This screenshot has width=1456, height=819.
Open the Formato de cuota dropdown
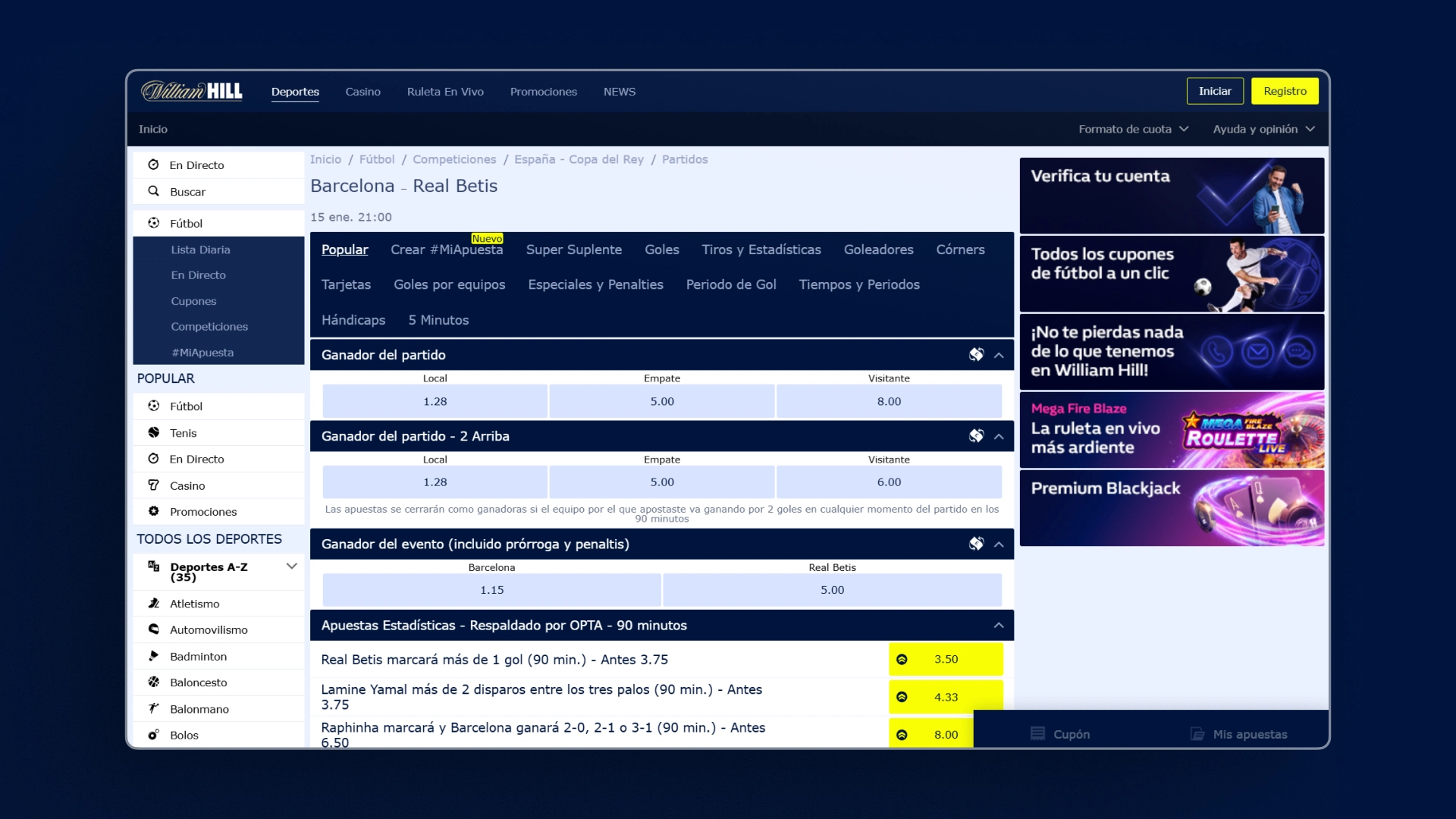(x=1134, y=129)
